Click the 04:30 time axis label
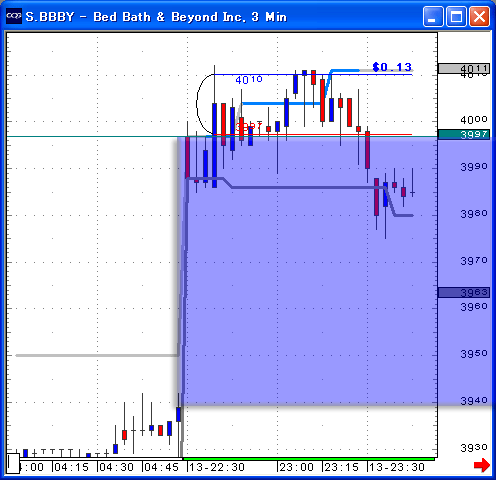The height and width of the screenshot is (480, 496). coord(117,467)
